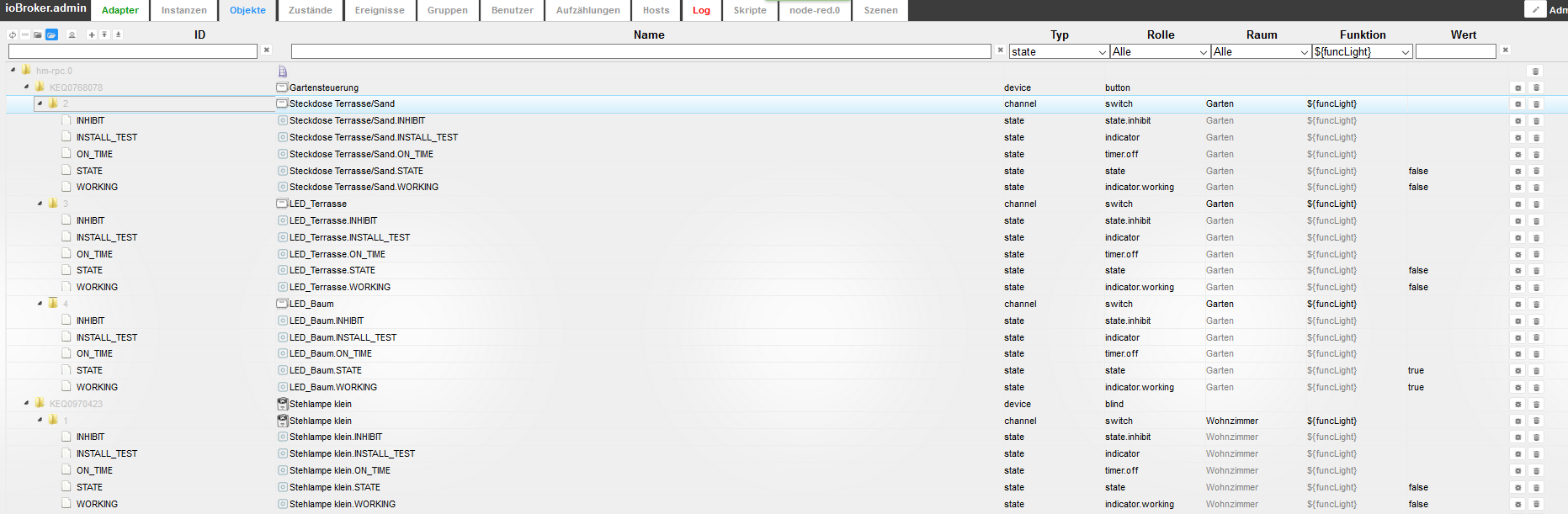1568x514 pixels.
Task: Switch to the Instanzen tab
Action: click(184, 10)
